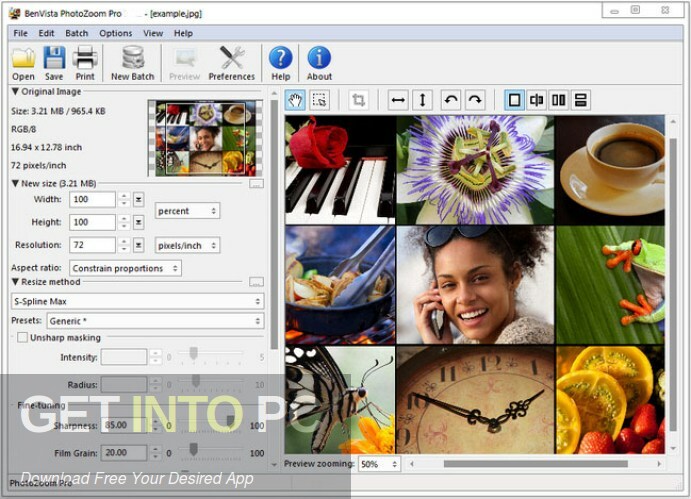
Task: Adjust the Sharpness slider
Action: point(230,421)
